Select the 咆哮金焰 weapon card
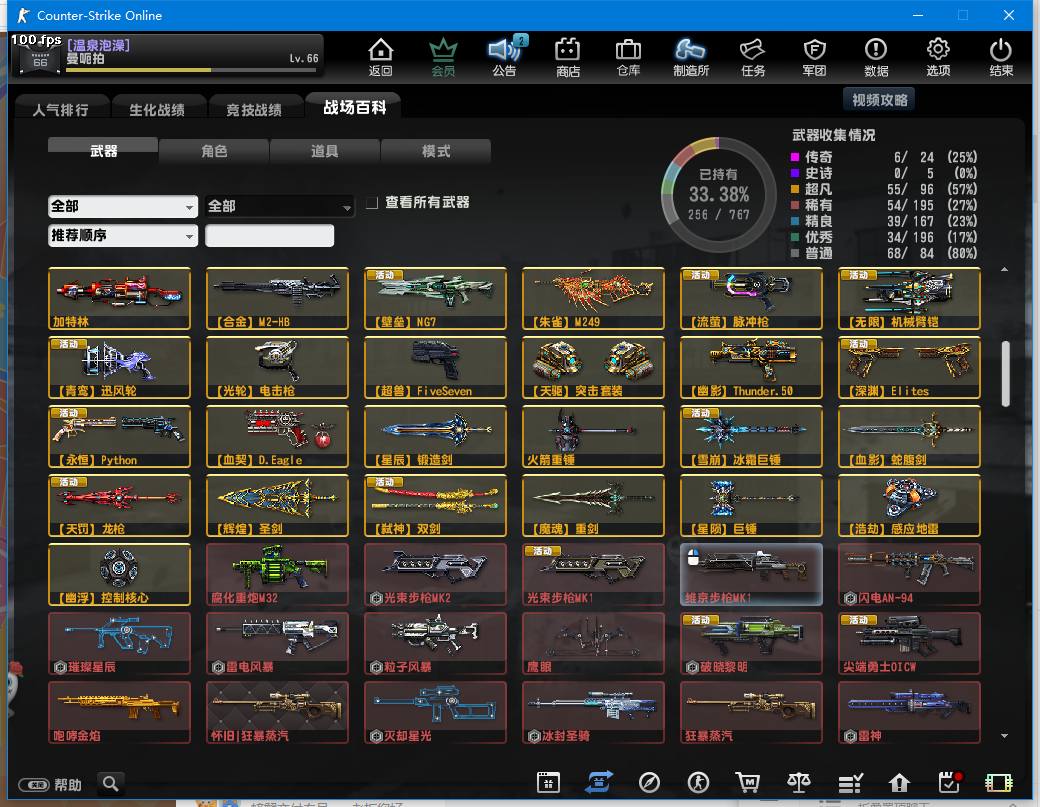The height and width of the screenshot is (807, 1040). 119,712
